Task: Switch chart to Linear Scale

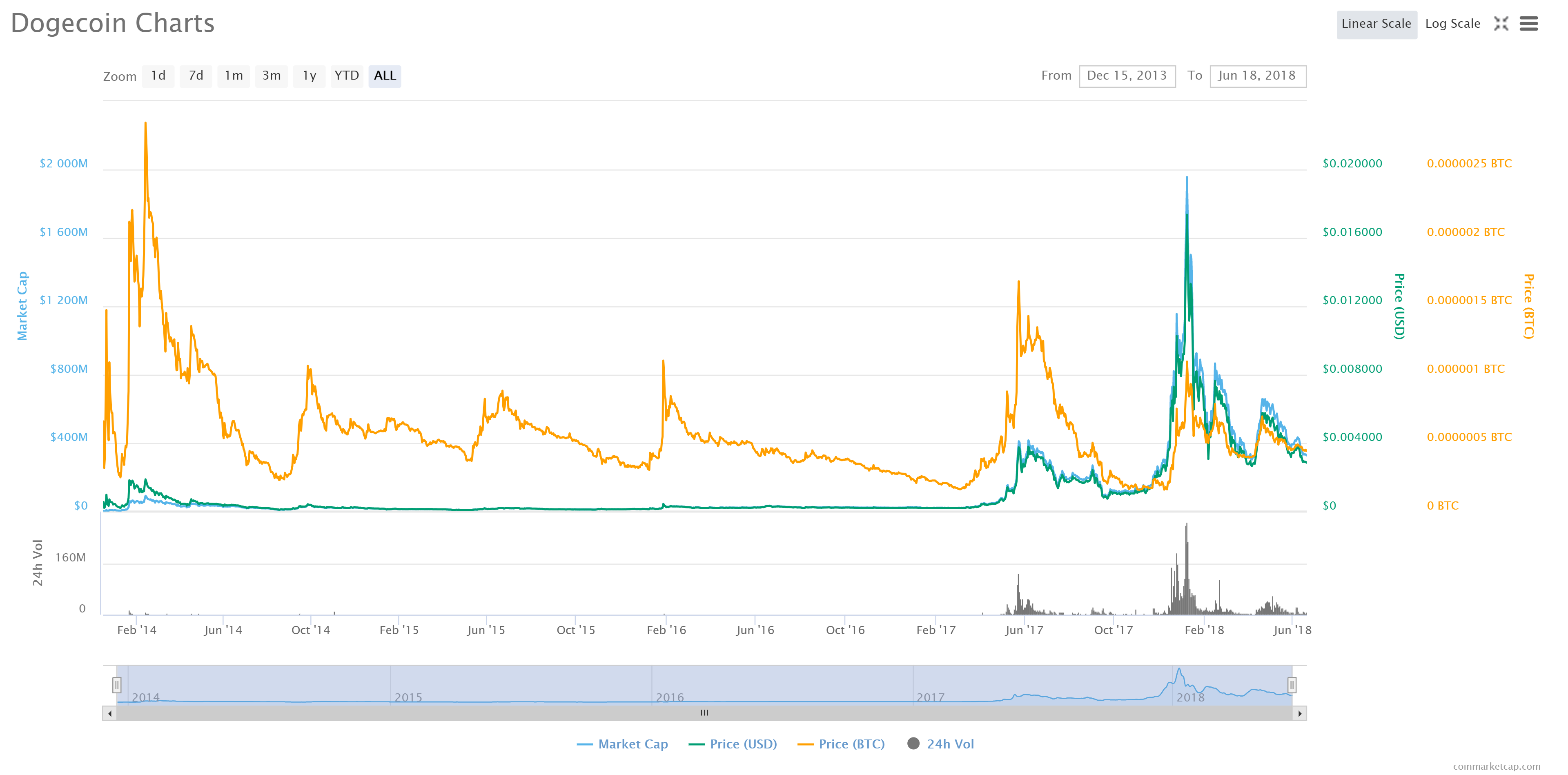Action: (1376, 24)
